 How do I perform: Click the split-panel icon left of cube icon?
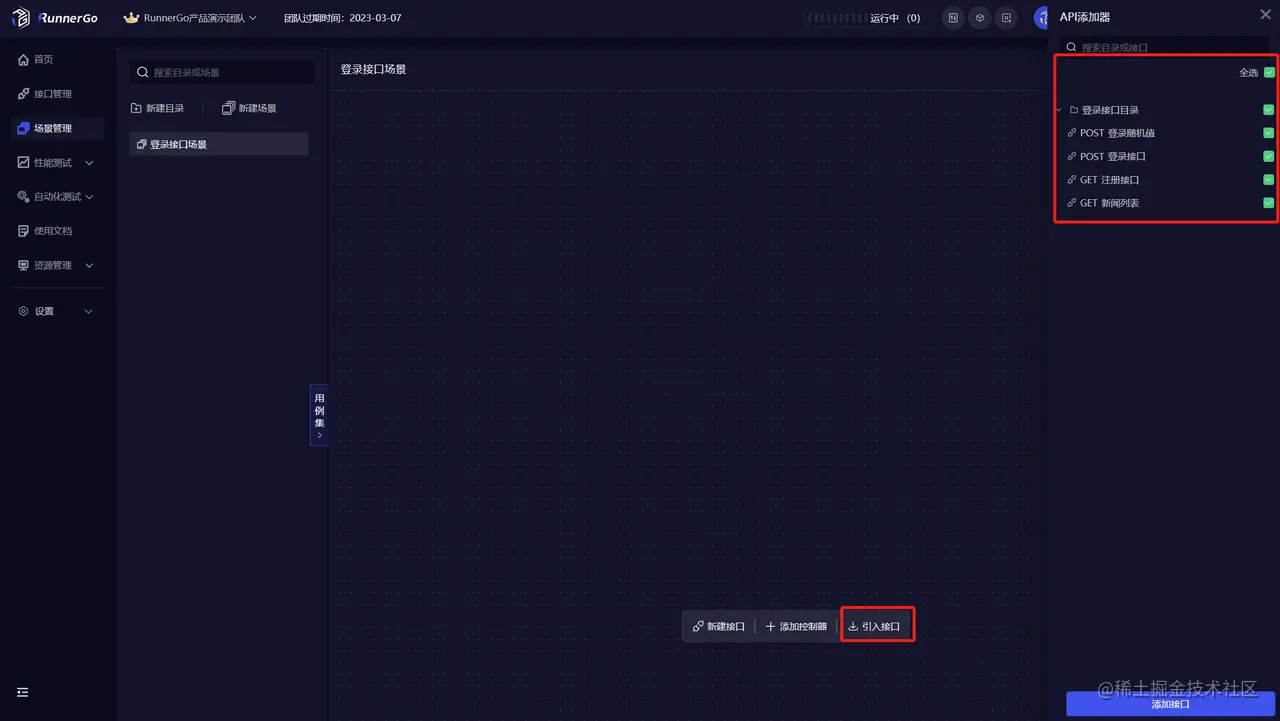953,18
